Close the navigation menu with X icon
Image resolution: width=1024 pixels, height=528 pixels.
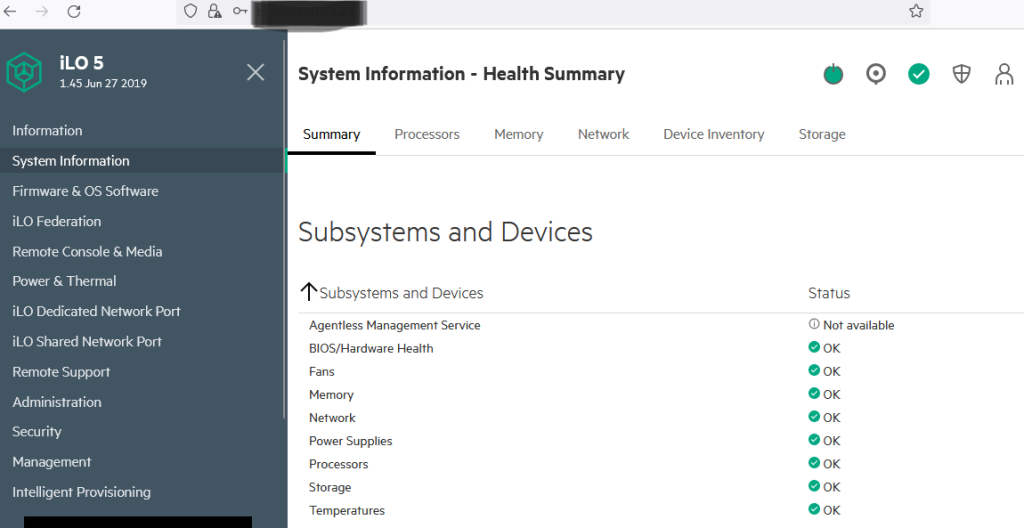tap(255, 72)
